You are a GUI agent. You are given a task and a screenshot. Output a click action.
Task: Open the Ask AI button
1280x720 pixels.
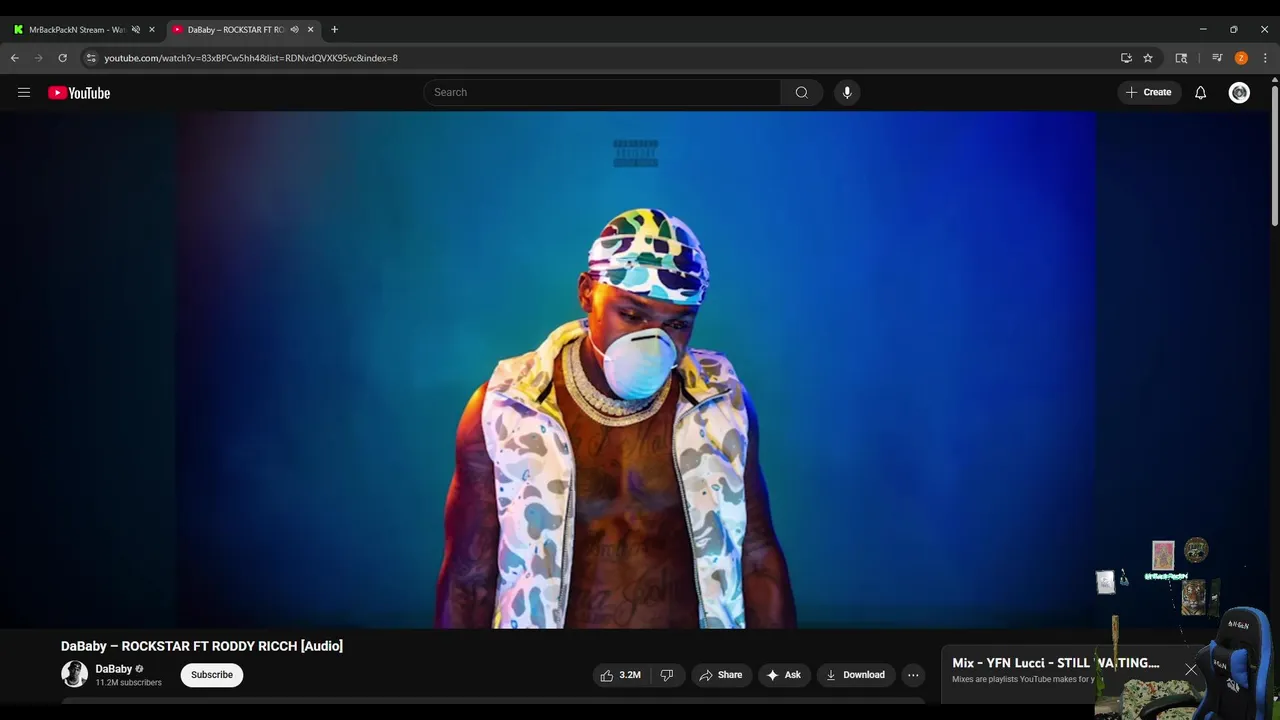pos(784,675)
